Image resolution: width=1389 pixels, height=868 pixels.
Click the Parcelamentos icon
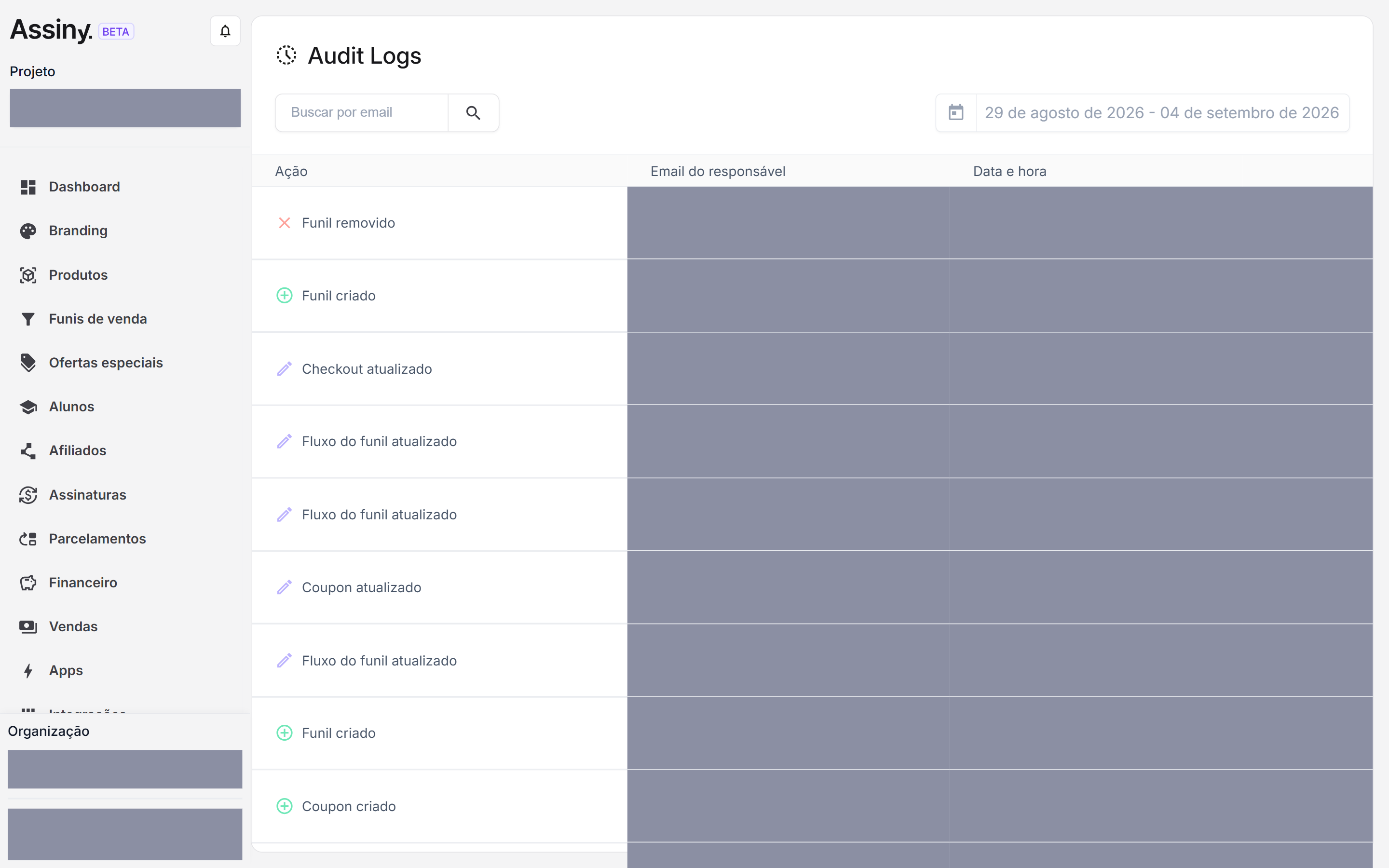point(28,539)
